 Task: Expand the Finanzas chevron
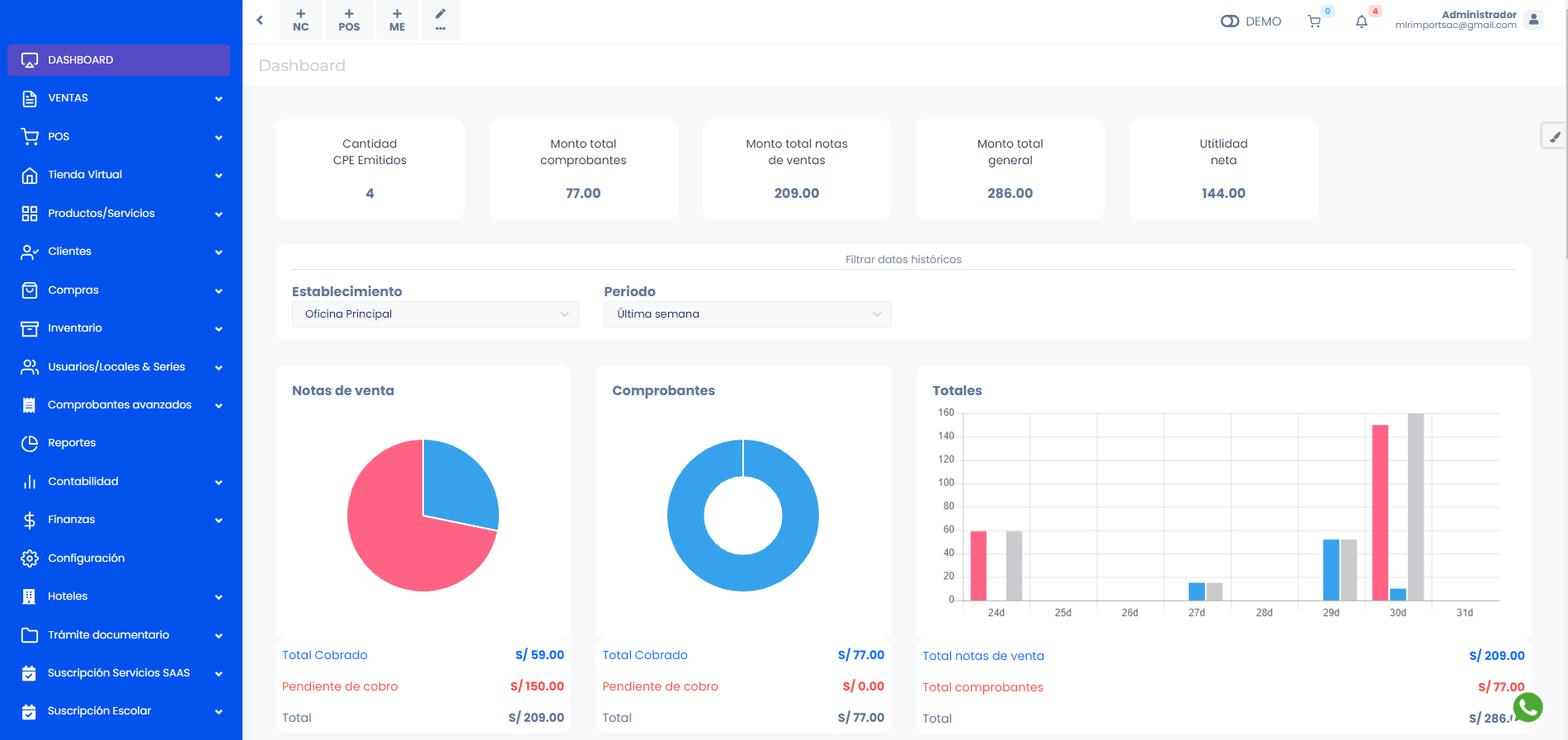[219, 521]
